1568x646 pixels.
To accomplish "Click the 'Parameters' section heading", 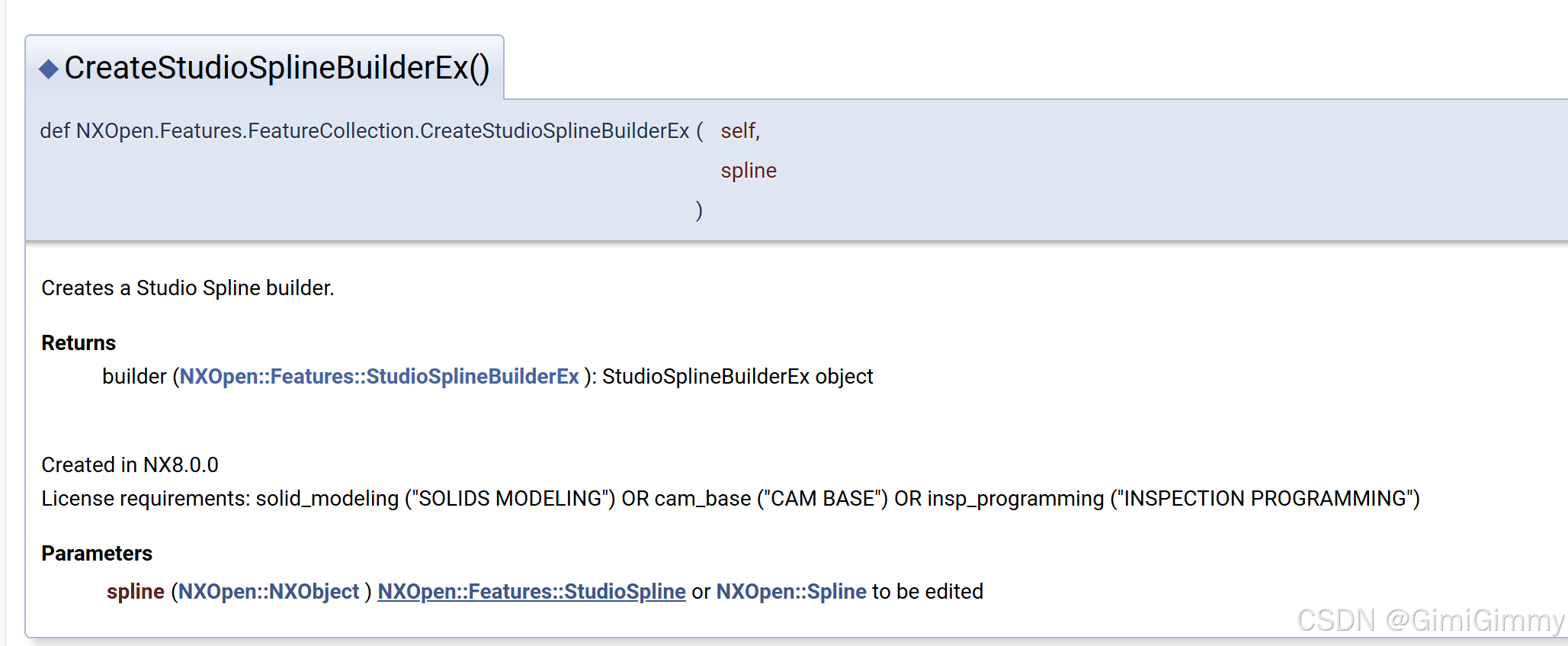I will [97, 554].
